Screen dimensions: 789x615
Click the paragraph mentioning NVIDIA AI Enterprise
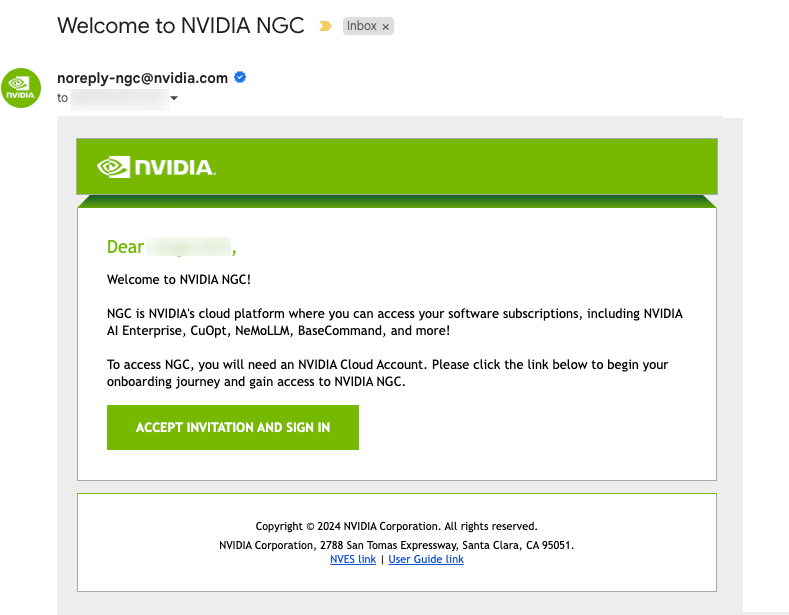pyautogui.click(x=395, y=322)
